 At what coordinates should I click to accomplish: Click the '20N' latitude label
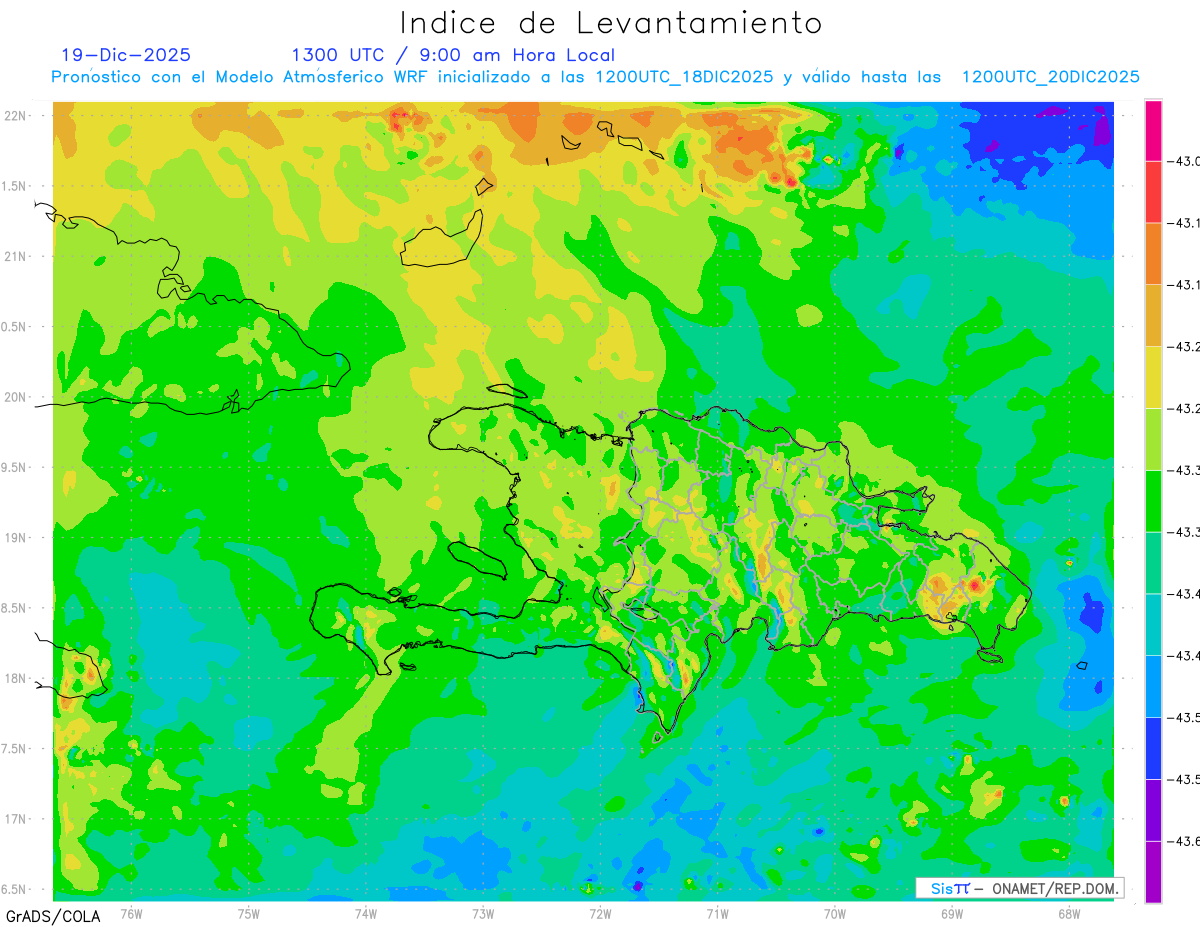point(17,397)
